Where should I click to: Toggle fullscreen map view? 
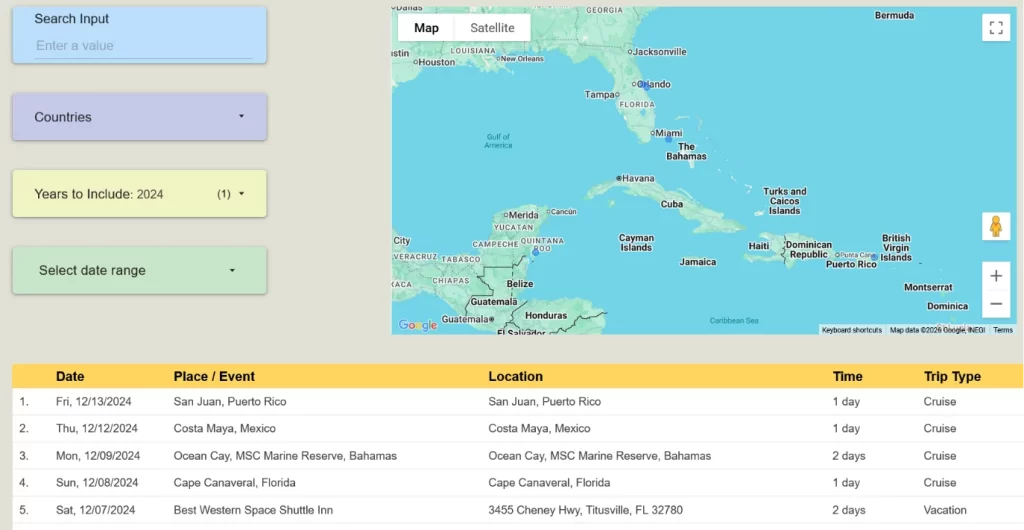point(996,27)
